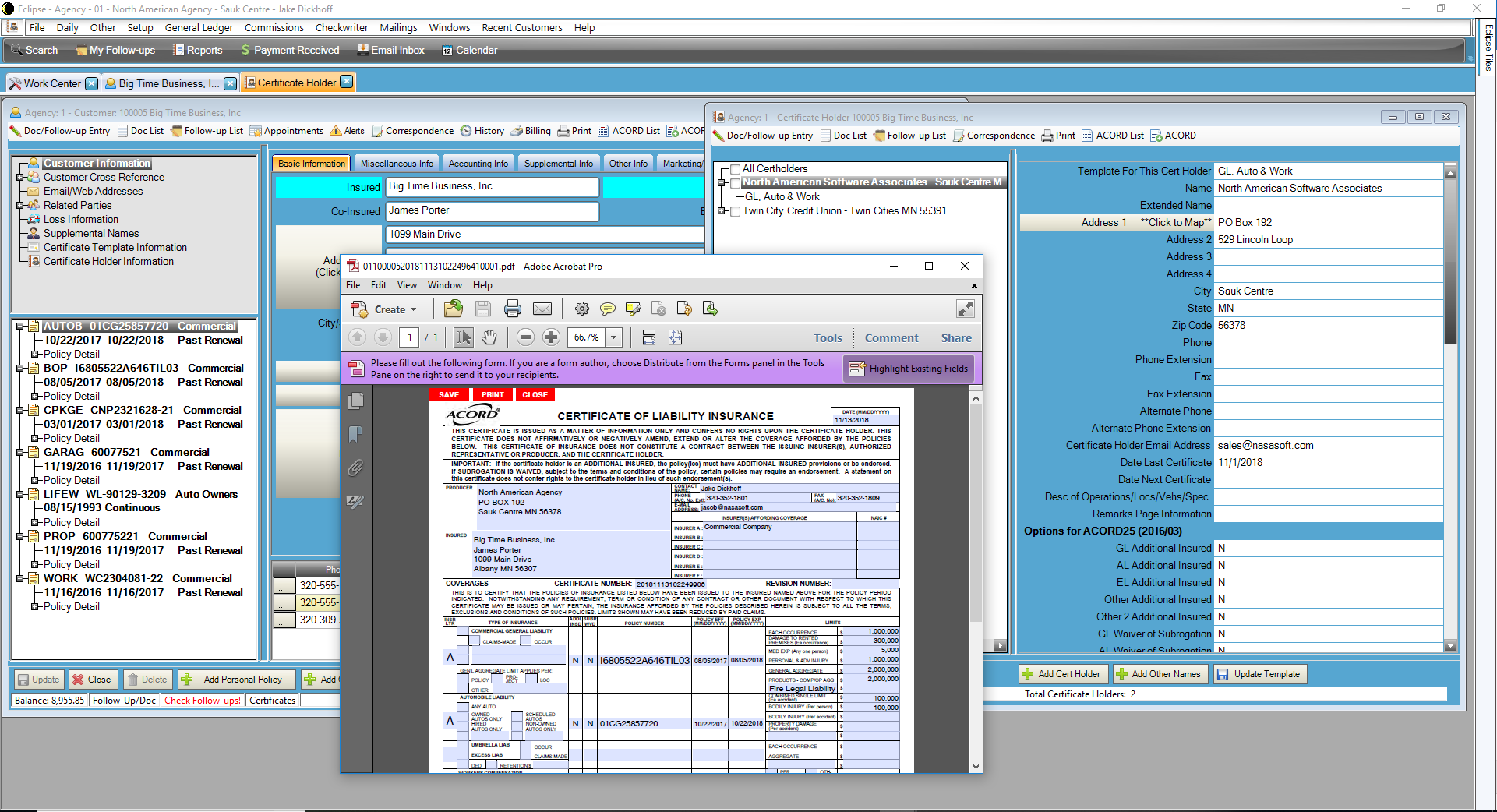Check the LOC aggregate limit box
This screenshot has height=812, width=1497.
pos(531,679)
